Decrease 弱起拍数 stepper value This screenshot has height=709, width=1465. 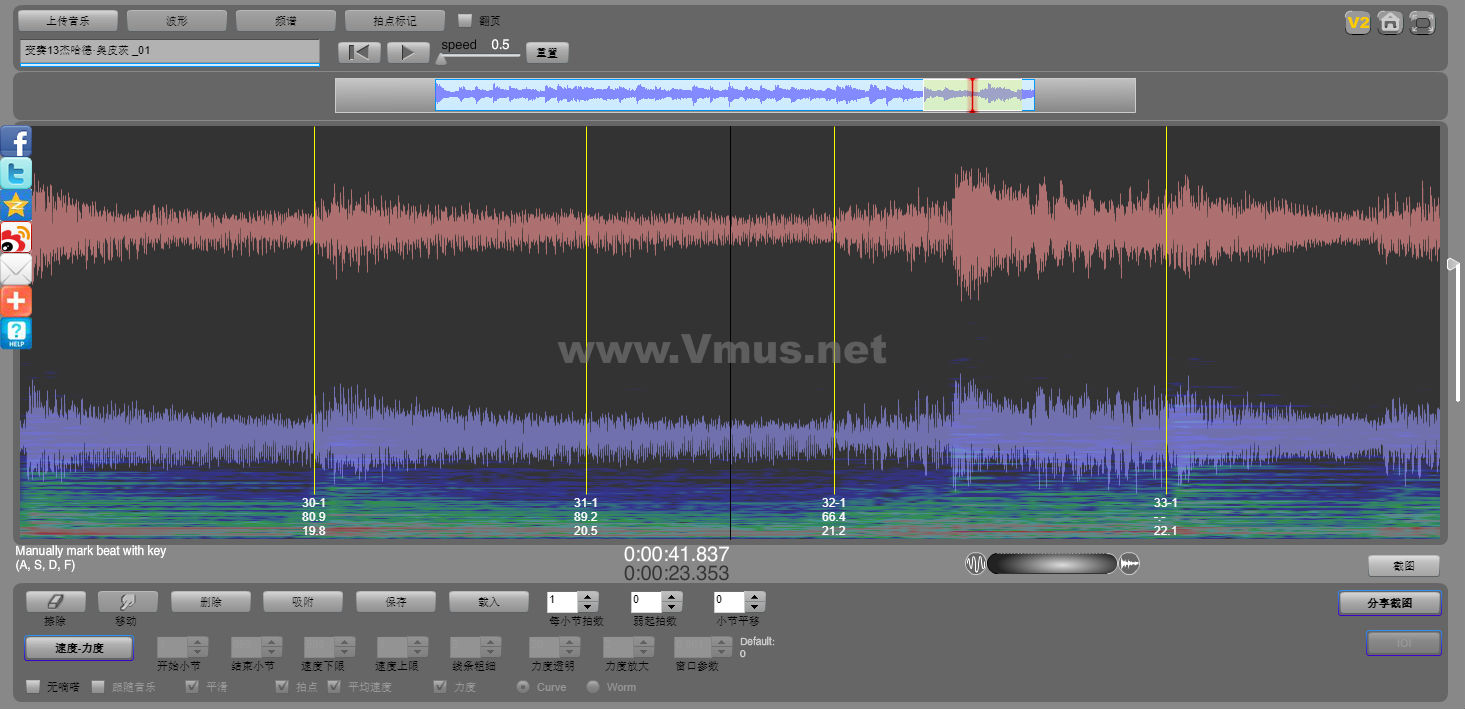click(672, 607)
